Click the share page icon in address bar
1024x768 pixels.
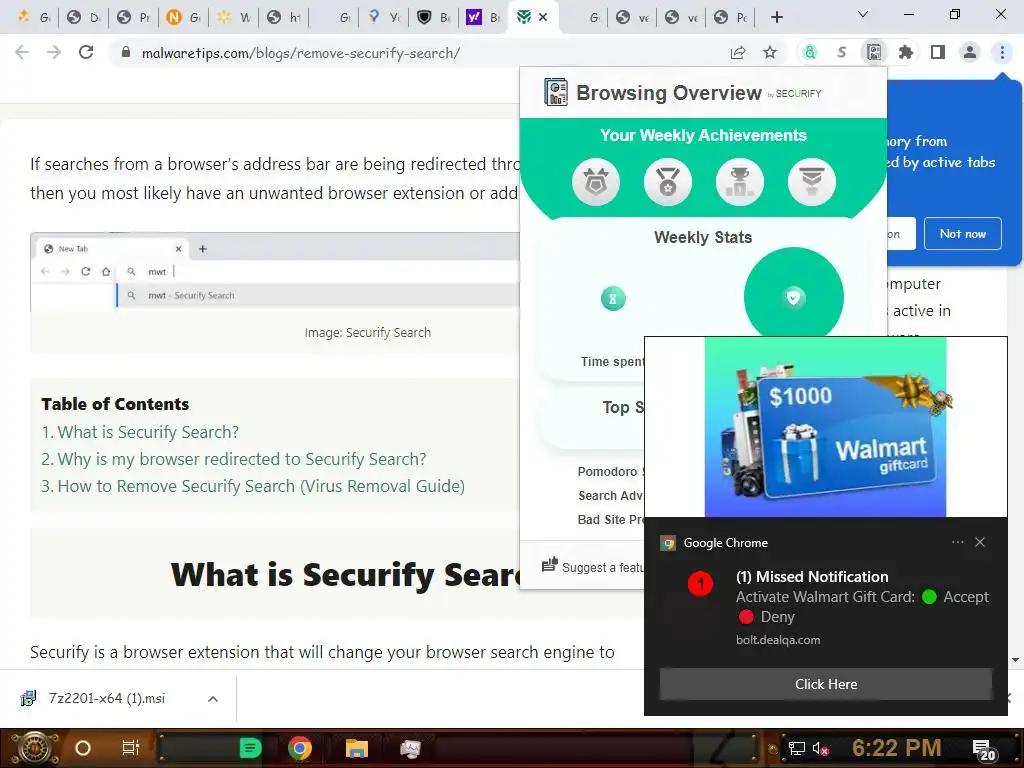738,53
